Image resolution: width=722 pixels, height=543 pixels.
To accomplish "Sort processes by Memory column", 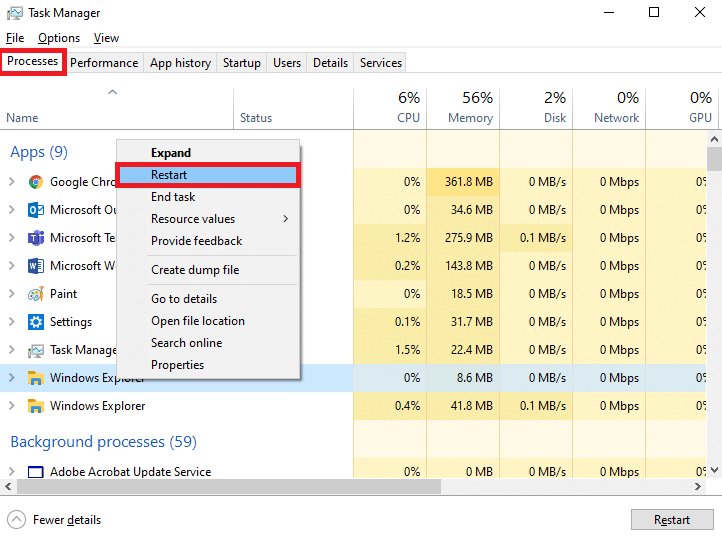I will (463, 109).
